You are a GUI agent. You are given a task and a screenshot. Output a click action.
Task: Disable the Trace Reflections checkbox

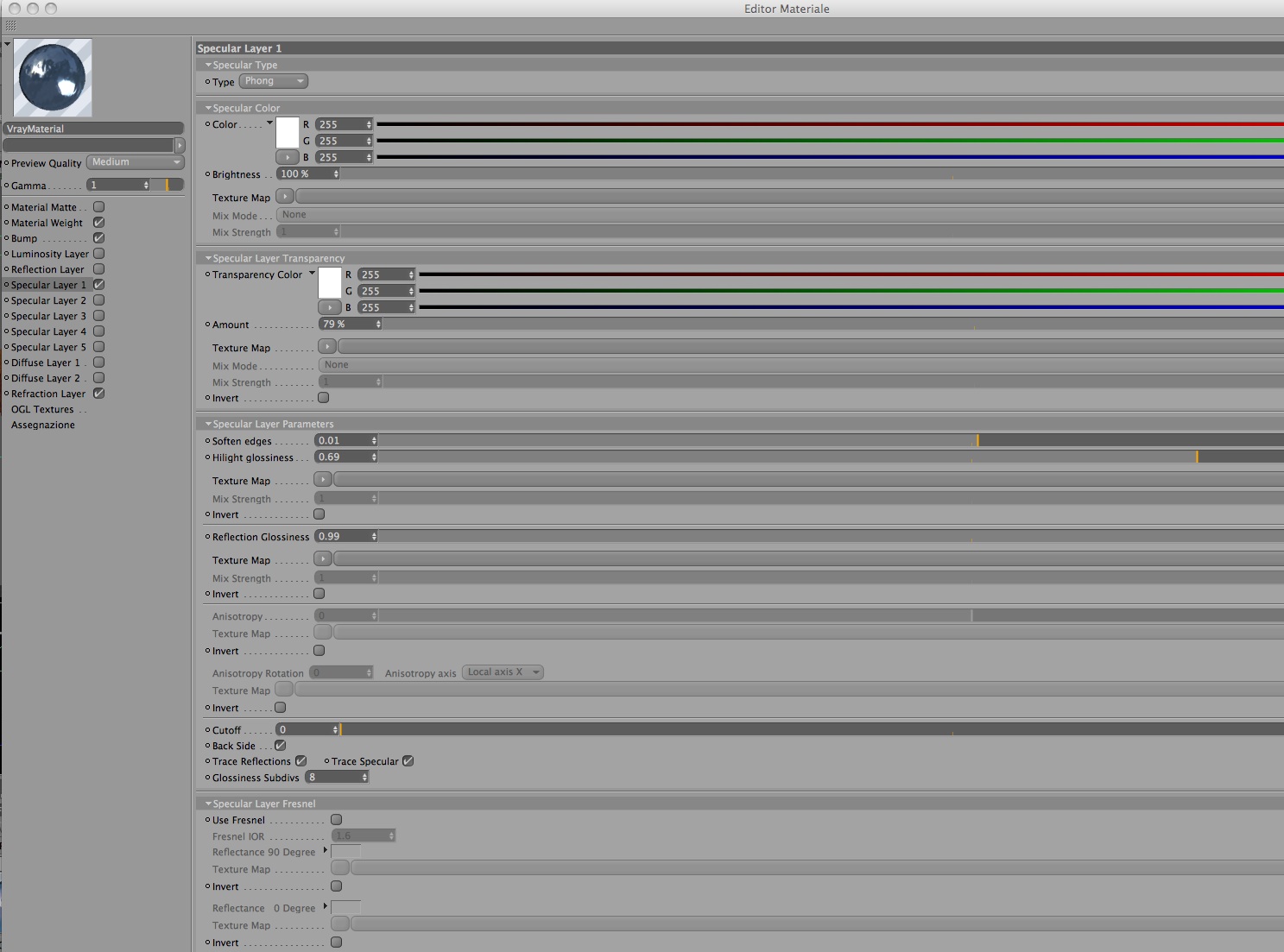click(x=300, y=761)
